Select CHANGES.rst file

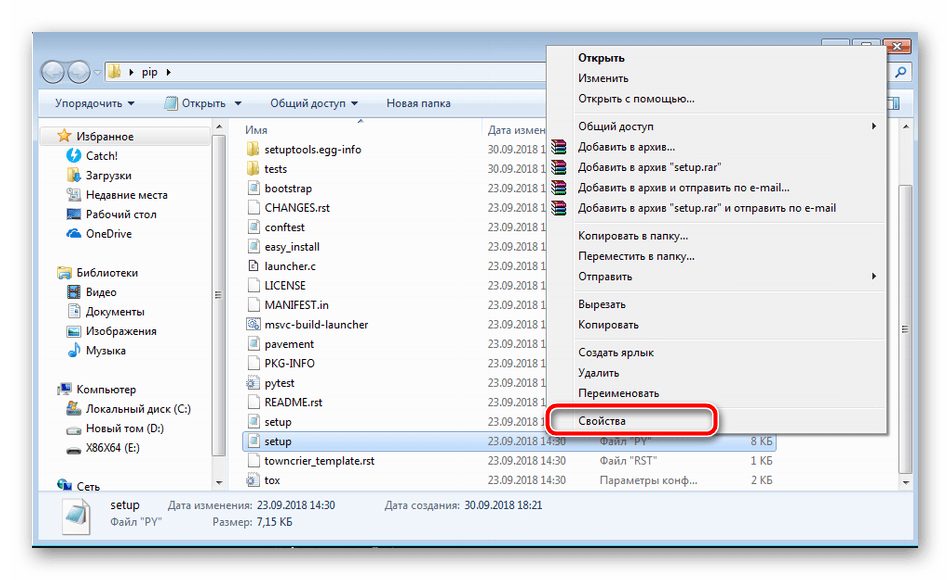coord(297,207)
